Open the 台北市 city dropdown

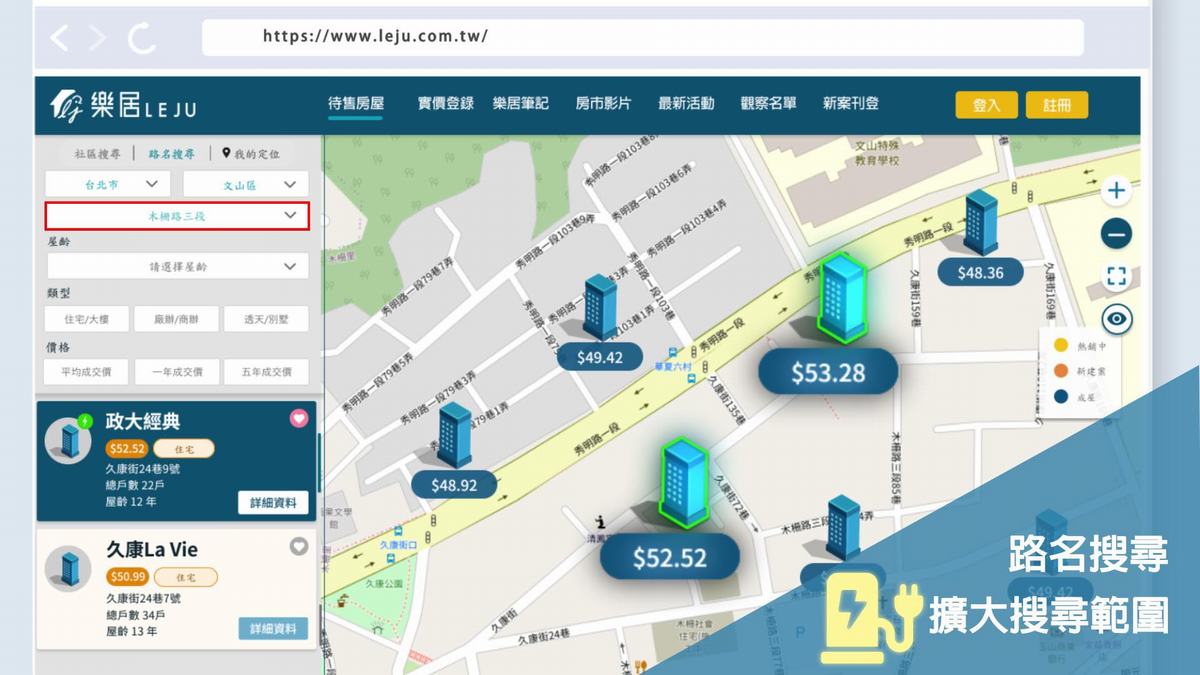(x=108, y=184)
